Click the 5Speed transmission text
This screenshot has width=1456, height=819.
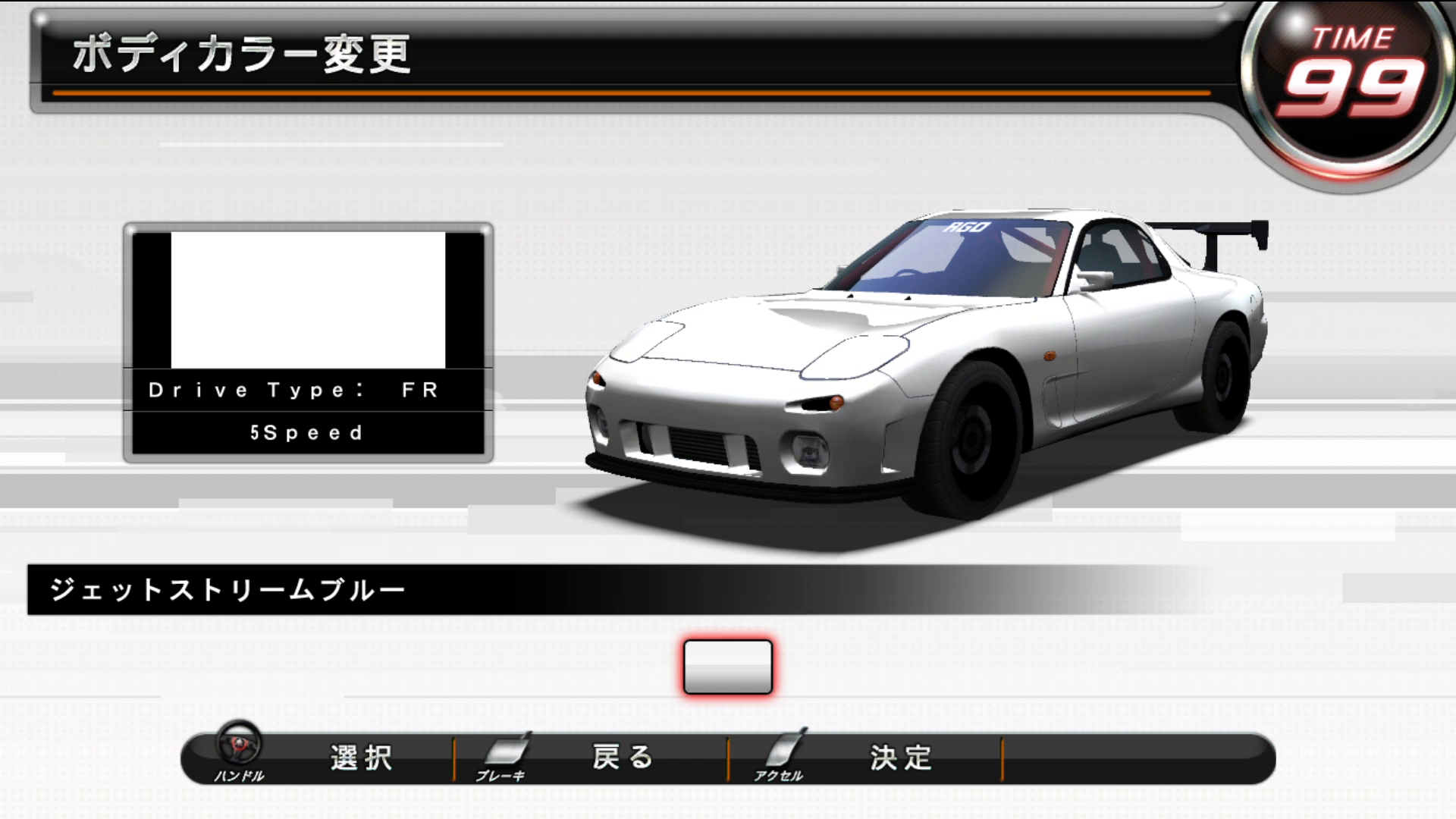[307, 433]
